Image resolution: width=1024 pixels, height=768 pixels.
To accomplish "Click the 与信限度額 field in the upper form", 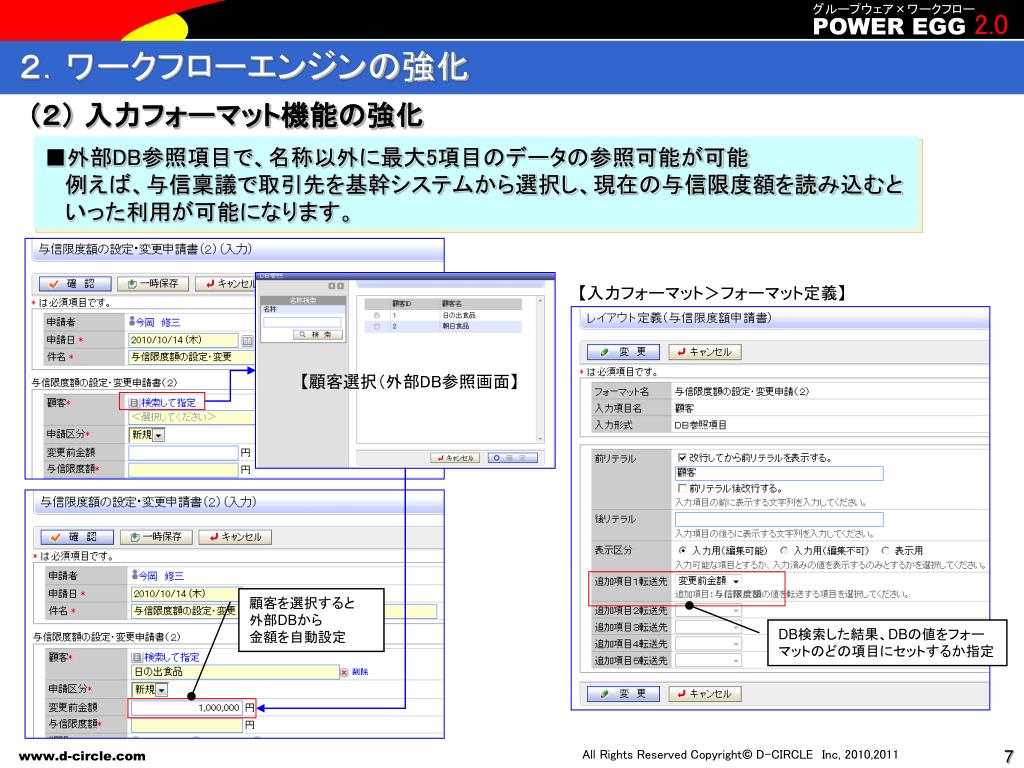I will [x=184, y=470].
